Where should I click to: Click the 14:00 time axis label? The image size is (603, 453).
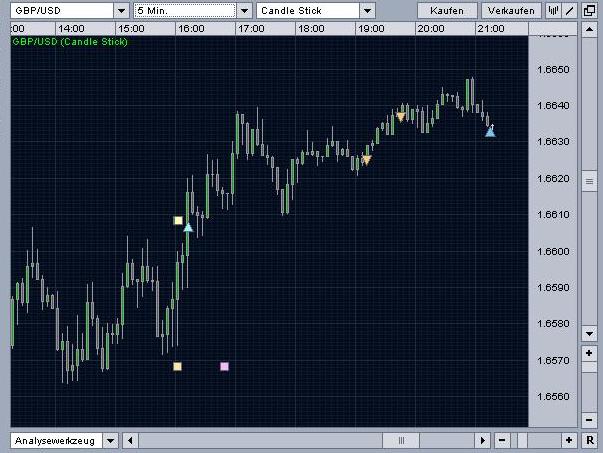click(x=71, y=29)
